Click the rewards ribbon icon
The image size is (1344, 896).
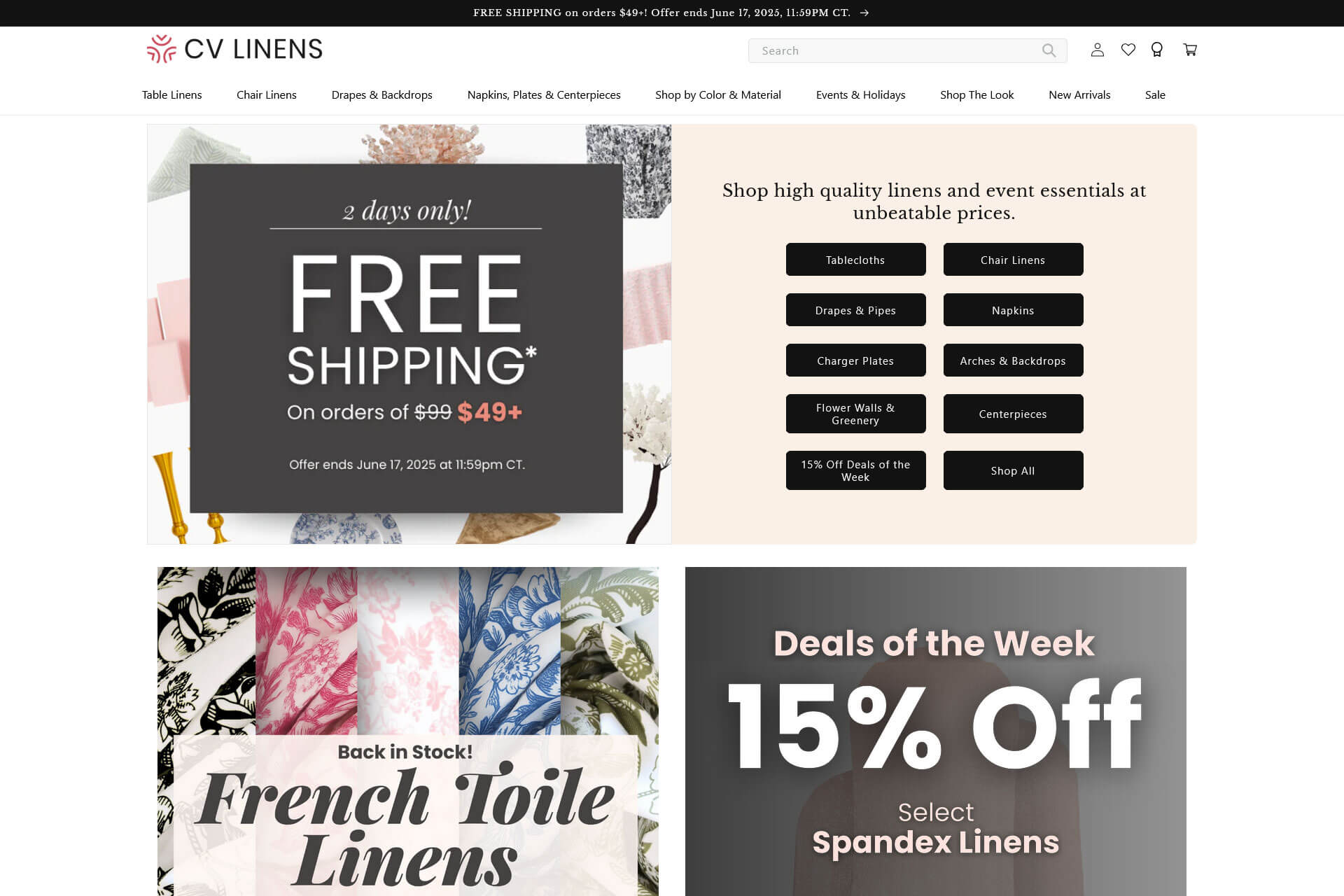pos(1156,50)
